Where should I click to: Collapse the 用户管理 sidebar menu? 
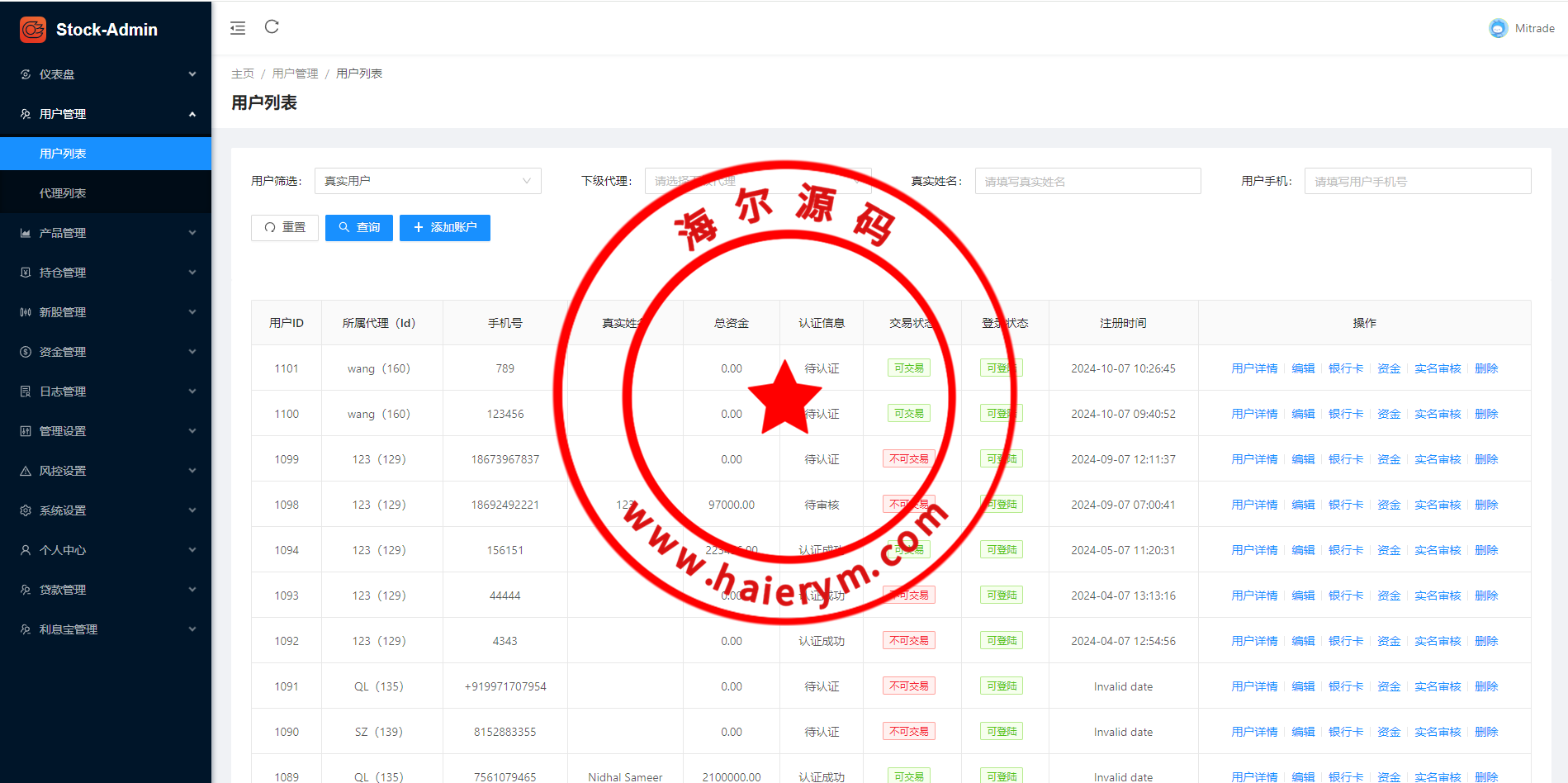pos(106,114)
